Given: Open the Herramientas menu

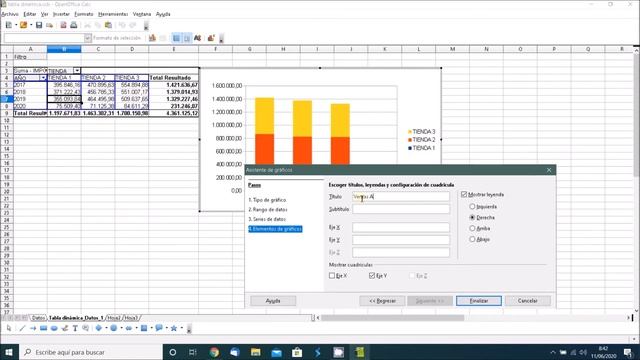Looking at the screenshot, I should pyautogui.click(x=113, y=14).
